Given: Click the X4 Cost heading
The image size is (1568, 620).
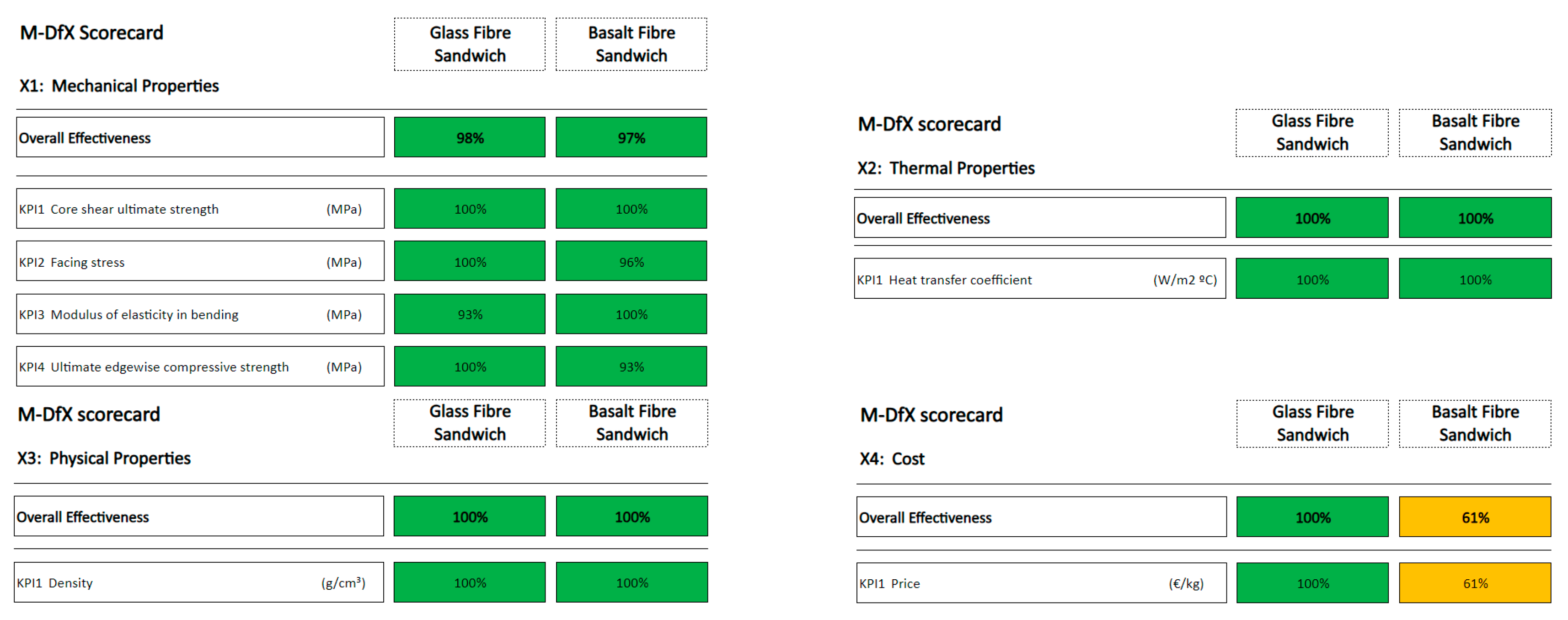Looking at the screenshot, I should [x=892, y=458].
